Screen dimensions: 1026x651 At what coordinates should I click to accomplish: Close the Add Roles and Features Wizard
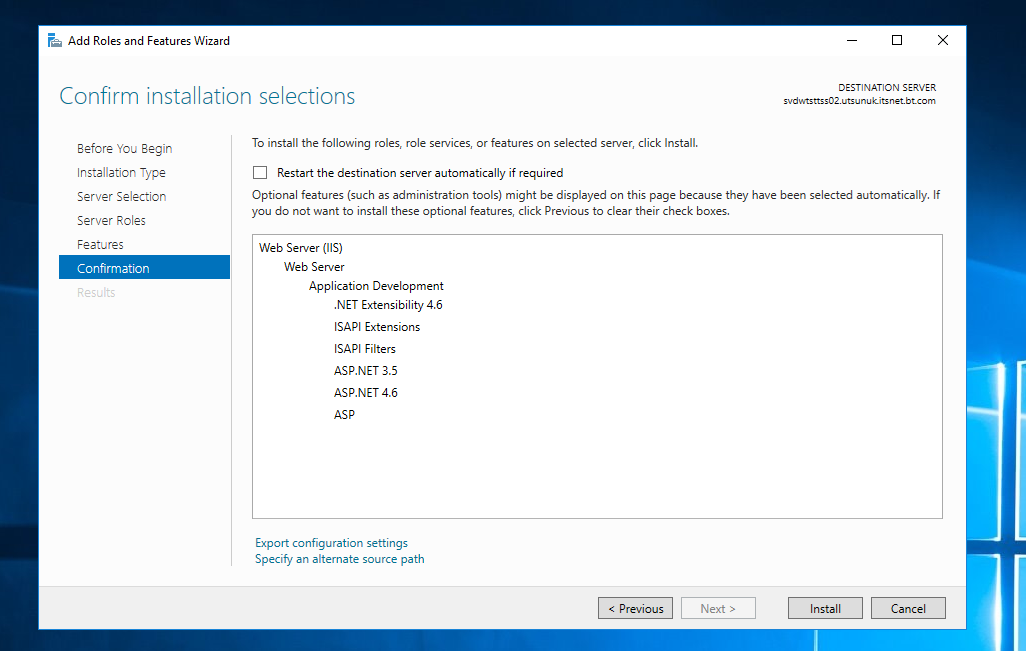tap(943, 41)
